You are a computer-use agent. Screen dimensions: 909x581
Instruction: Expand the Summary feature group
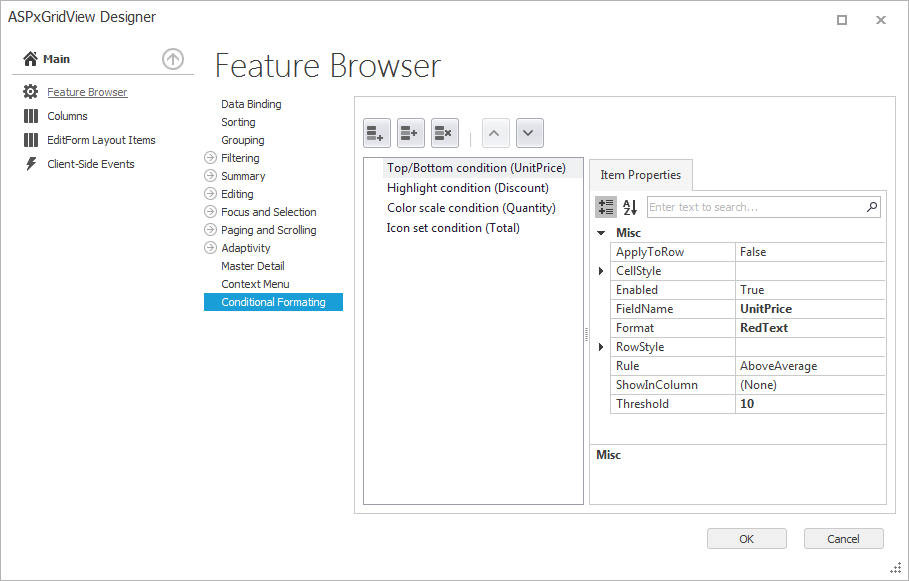tap(210, 176)
